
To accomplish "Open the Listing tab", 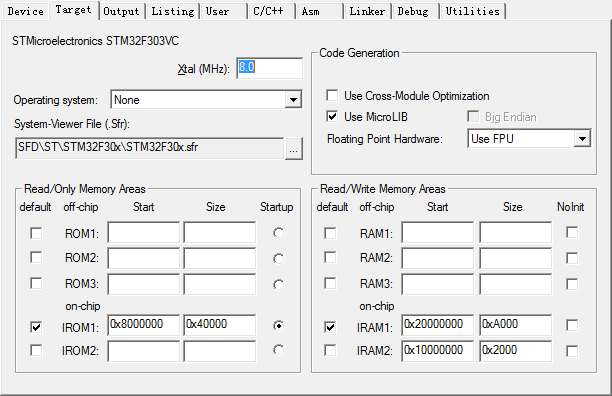I will click(173, 11).
